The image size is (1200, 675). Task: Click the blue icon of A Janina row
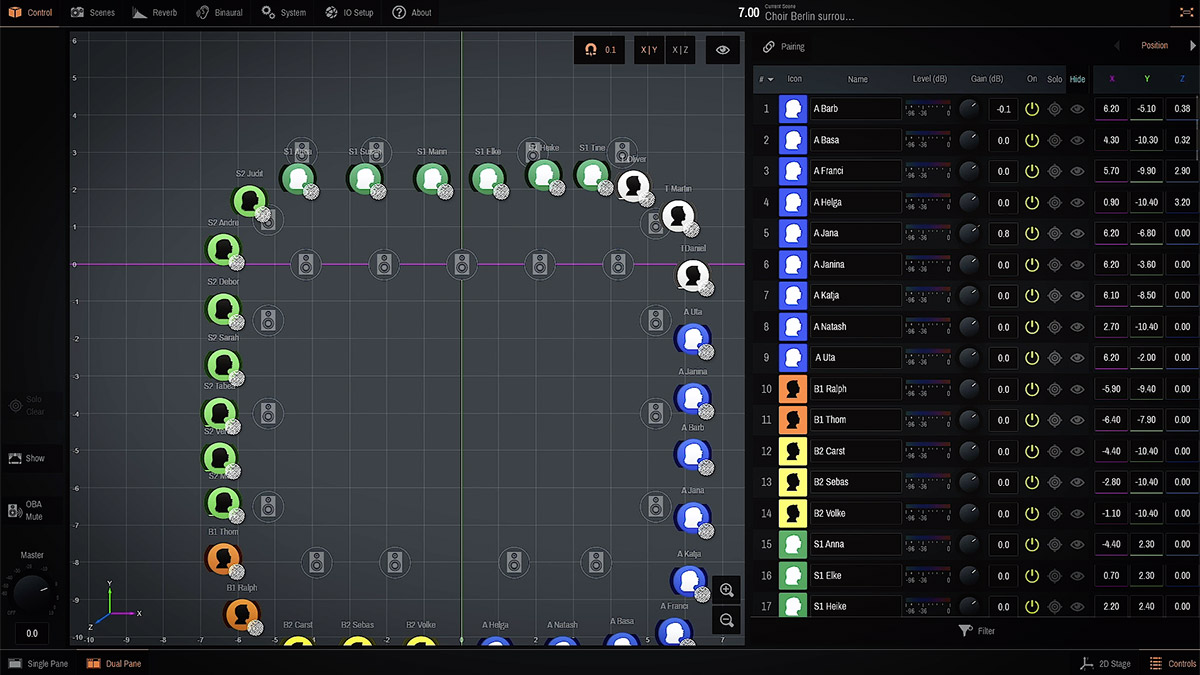click(793, 265)
